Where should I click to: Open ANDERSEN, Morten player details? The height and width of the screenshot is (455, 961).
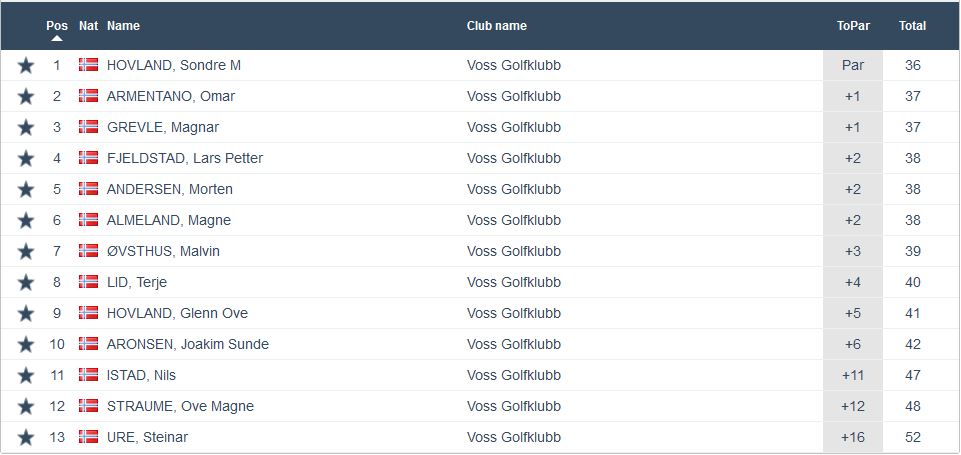(x=169, y=189)
